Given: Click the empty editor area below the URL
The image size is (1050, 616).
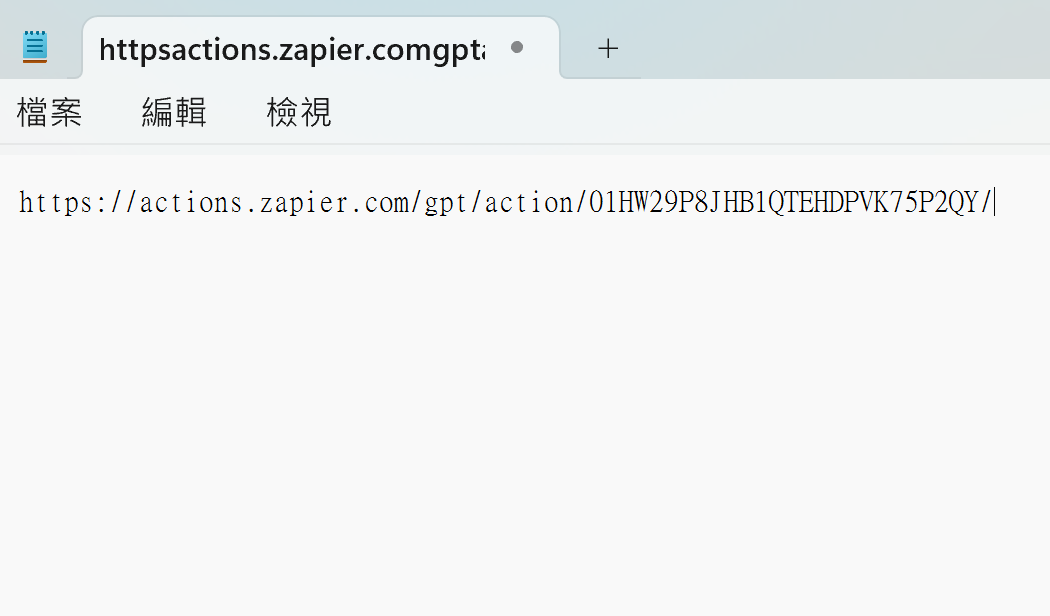Looking at the screenshot, I should pyautogui.click(x=525, y=415).
